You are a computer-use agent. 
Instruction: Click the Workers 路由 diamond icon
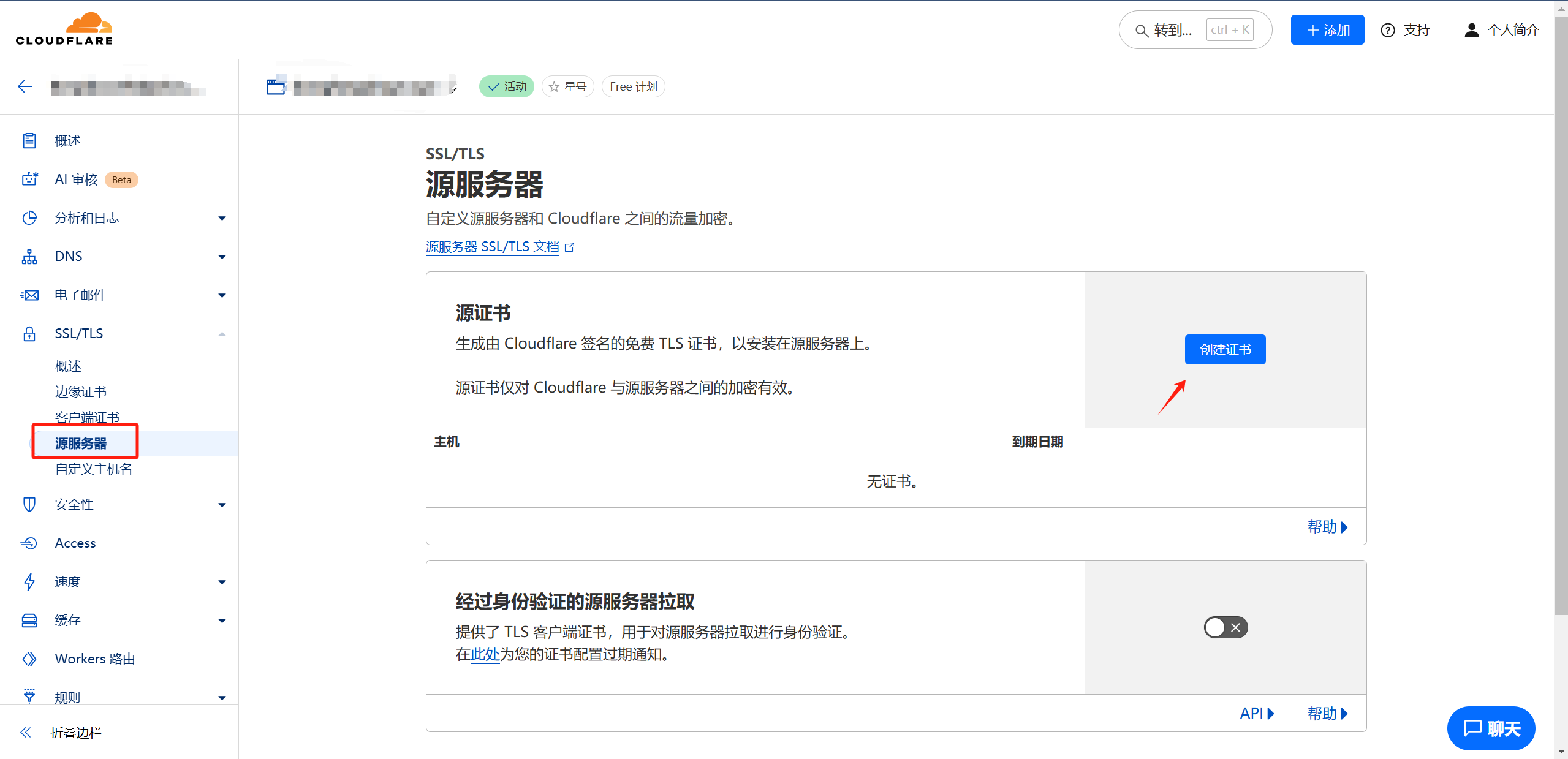pyautogui.click(x=29, y=659)
